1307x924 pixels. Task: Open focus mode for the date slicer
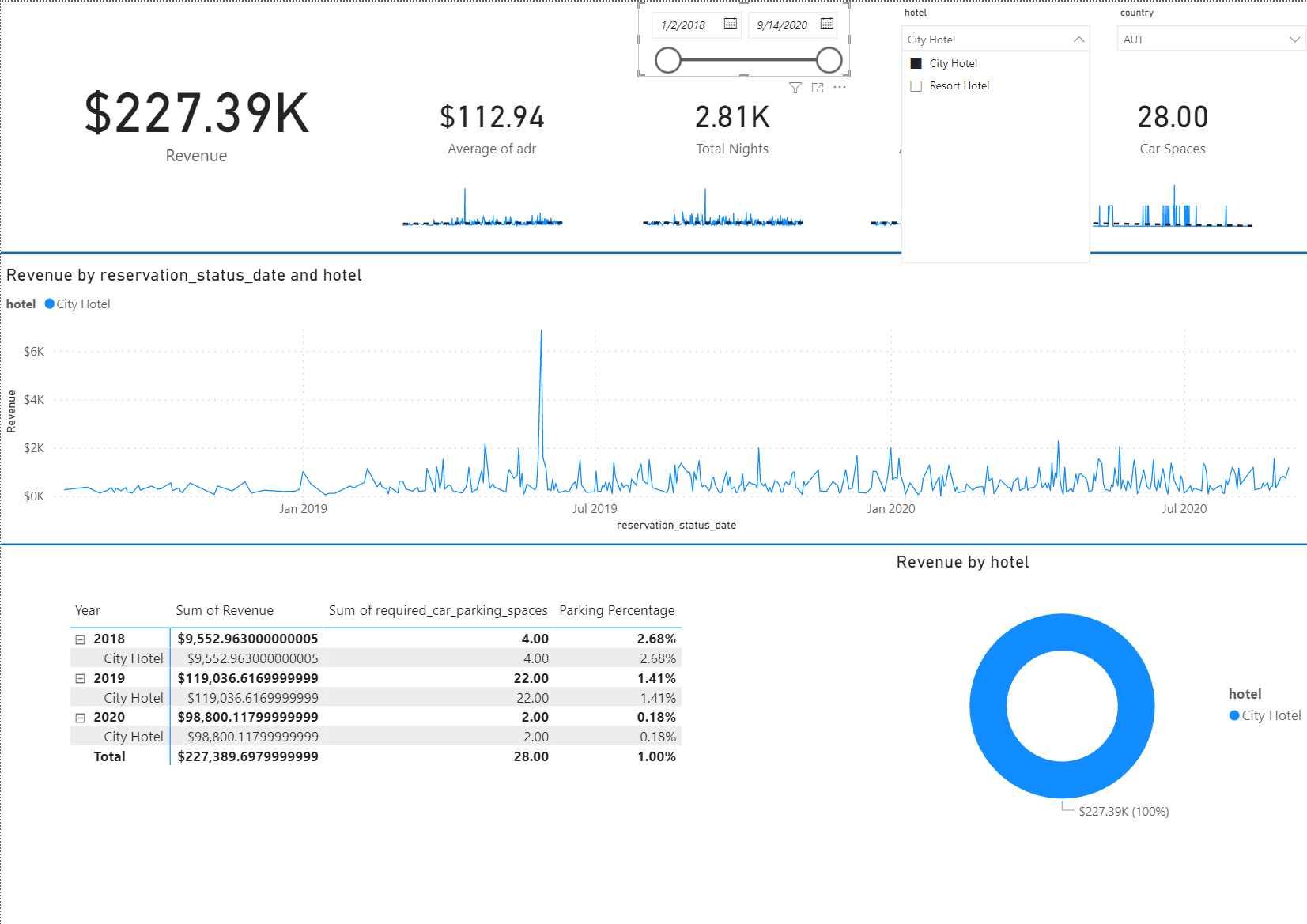click(816, 89)
